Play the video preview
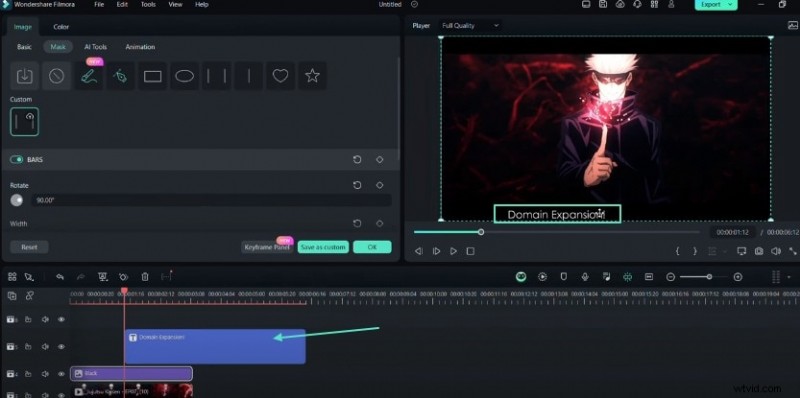Screen dimensions: 800x398 pos(453,251)
